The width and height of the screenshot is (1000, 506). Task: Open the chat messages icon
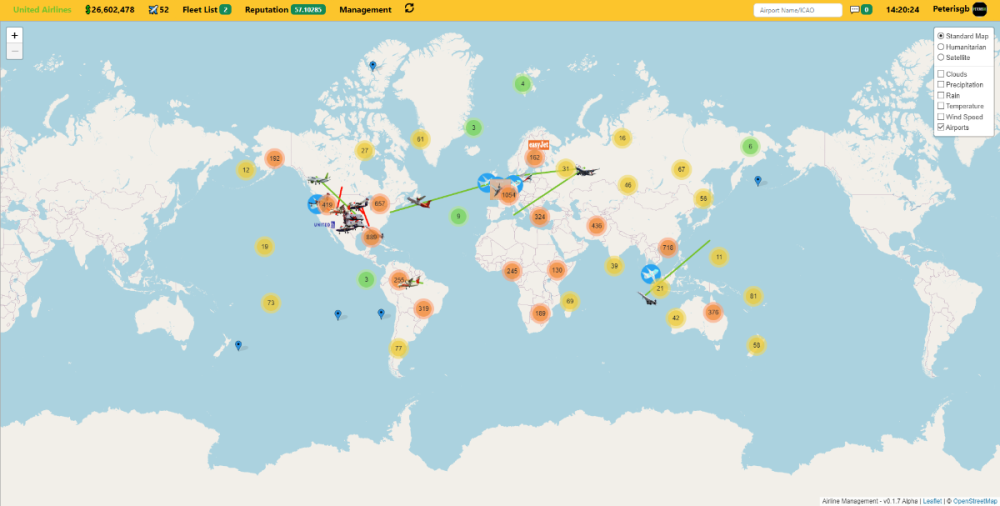pos(854,10)
